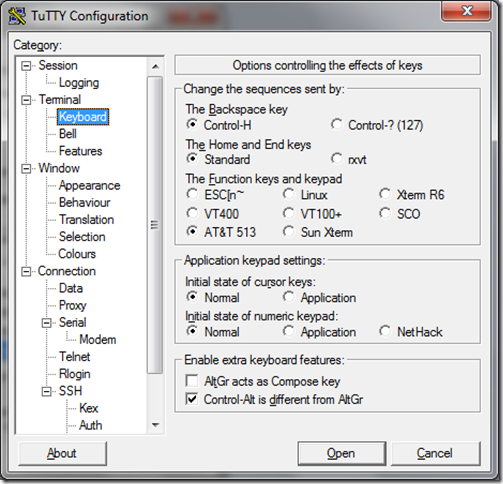503x484 pixels.
Task: Click the category list scrollbar down arrow
Action: tap(155, 425)
